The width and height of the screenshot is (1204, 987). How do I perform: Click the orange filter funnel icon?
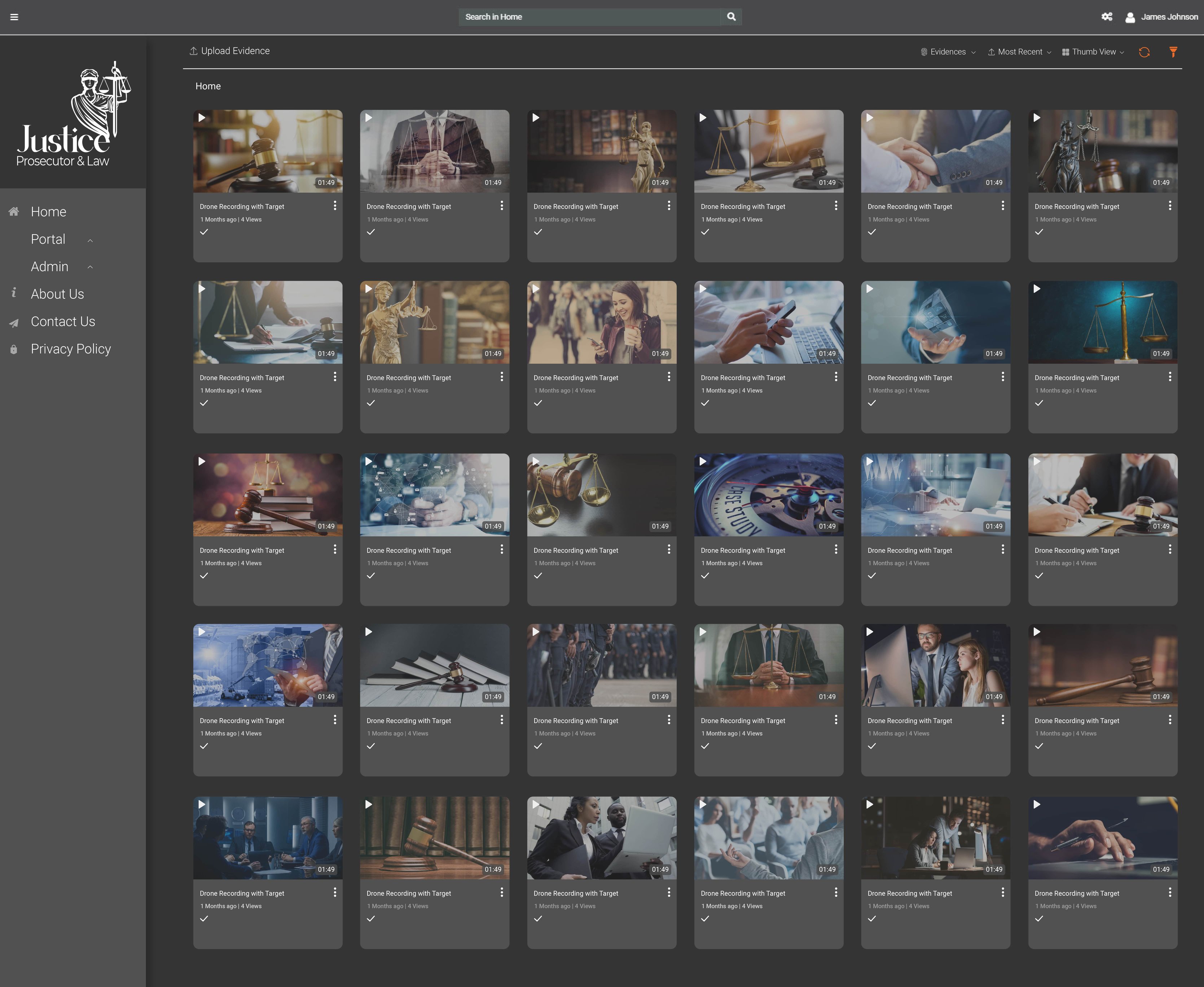pos(1173,52)
